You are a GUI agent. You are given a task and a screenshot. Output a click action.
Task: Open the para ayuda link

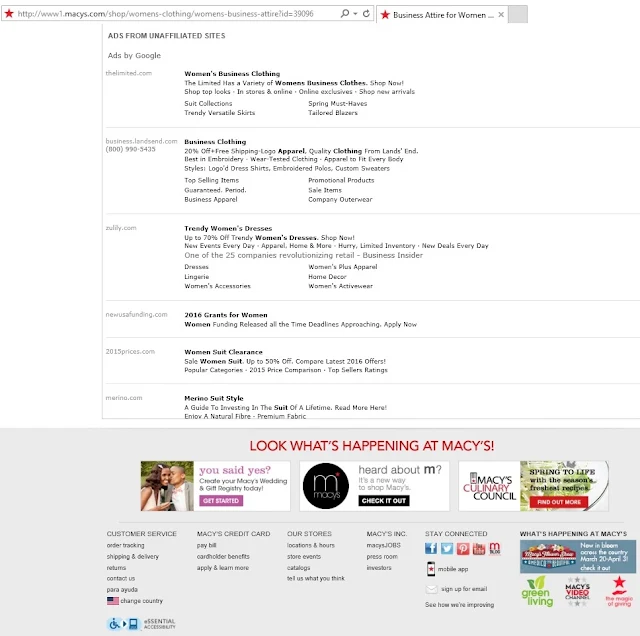[x=122, y=589]
